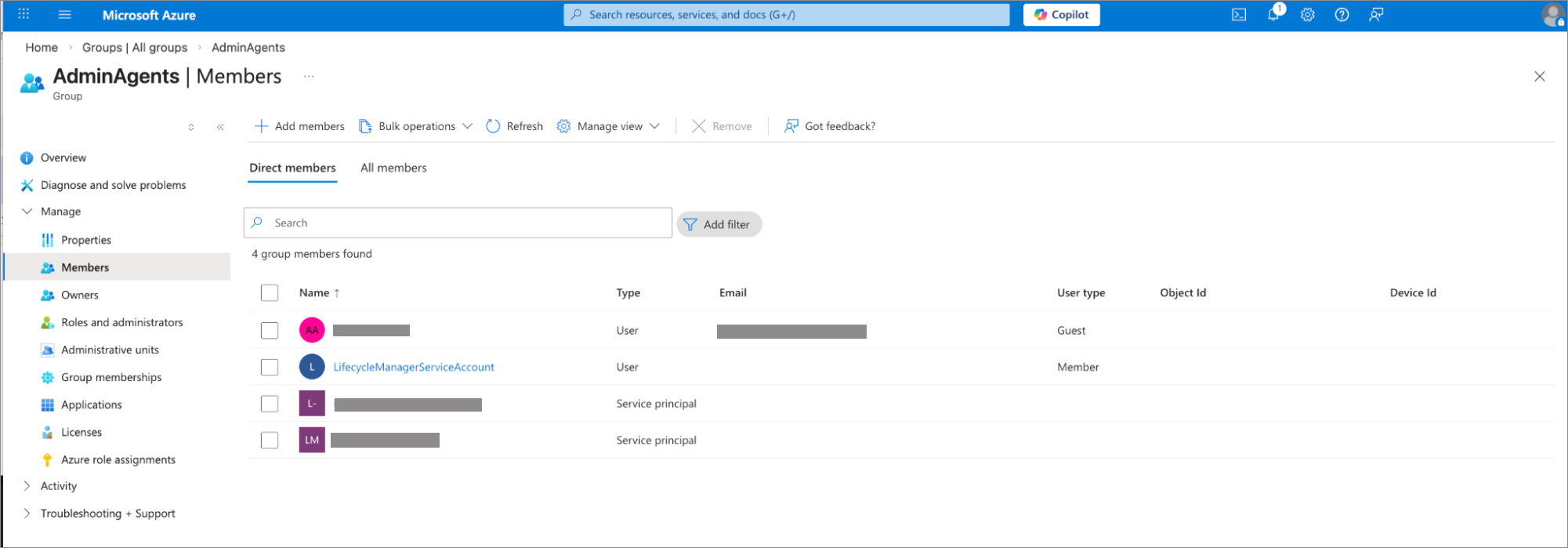Collapse the sidebar with double chevron
Screen dimensions: 1568x548
click(220, 127)
